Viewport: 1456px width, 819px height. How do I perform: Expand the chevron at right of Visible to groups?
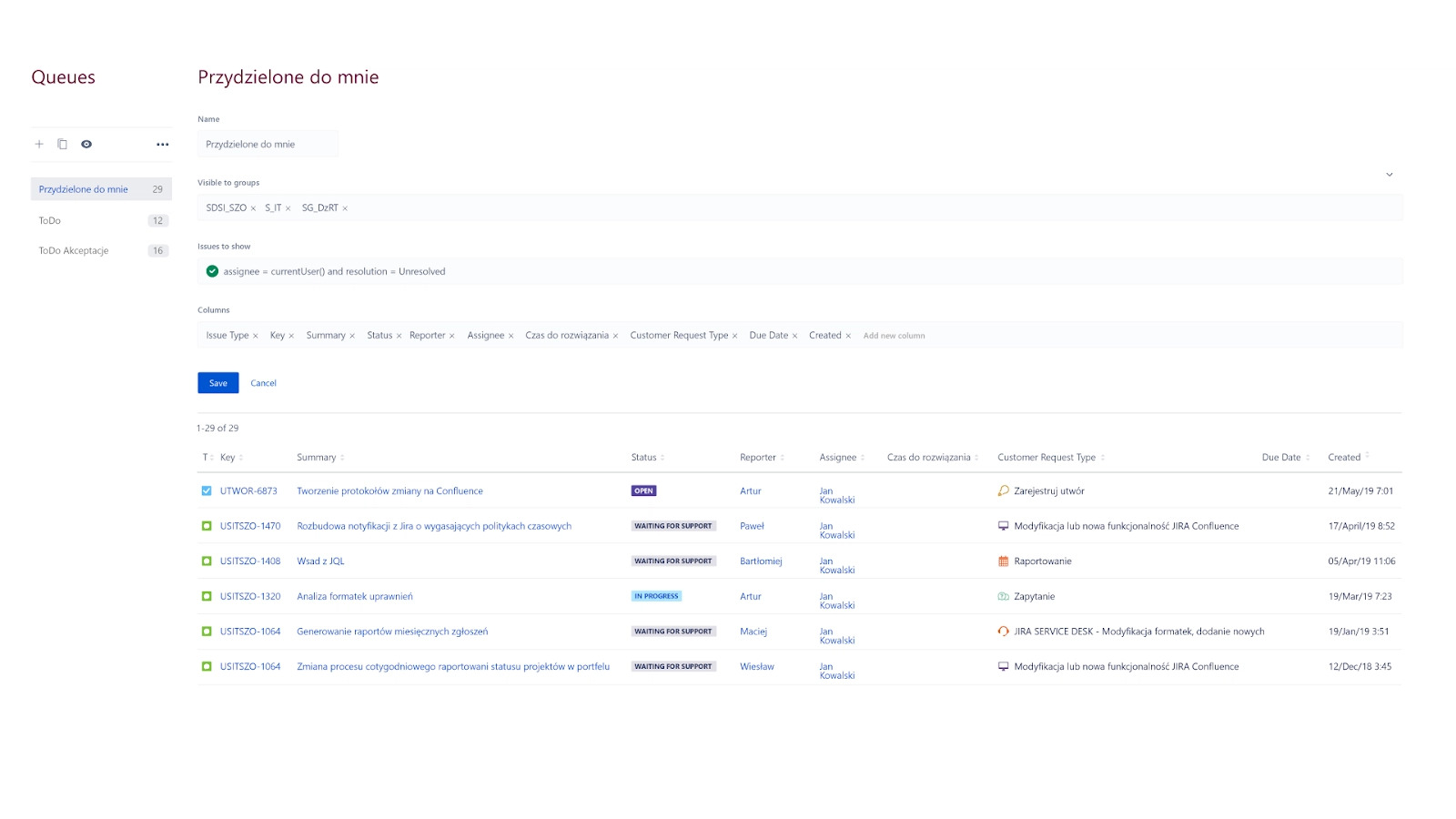pos(1390,174)
